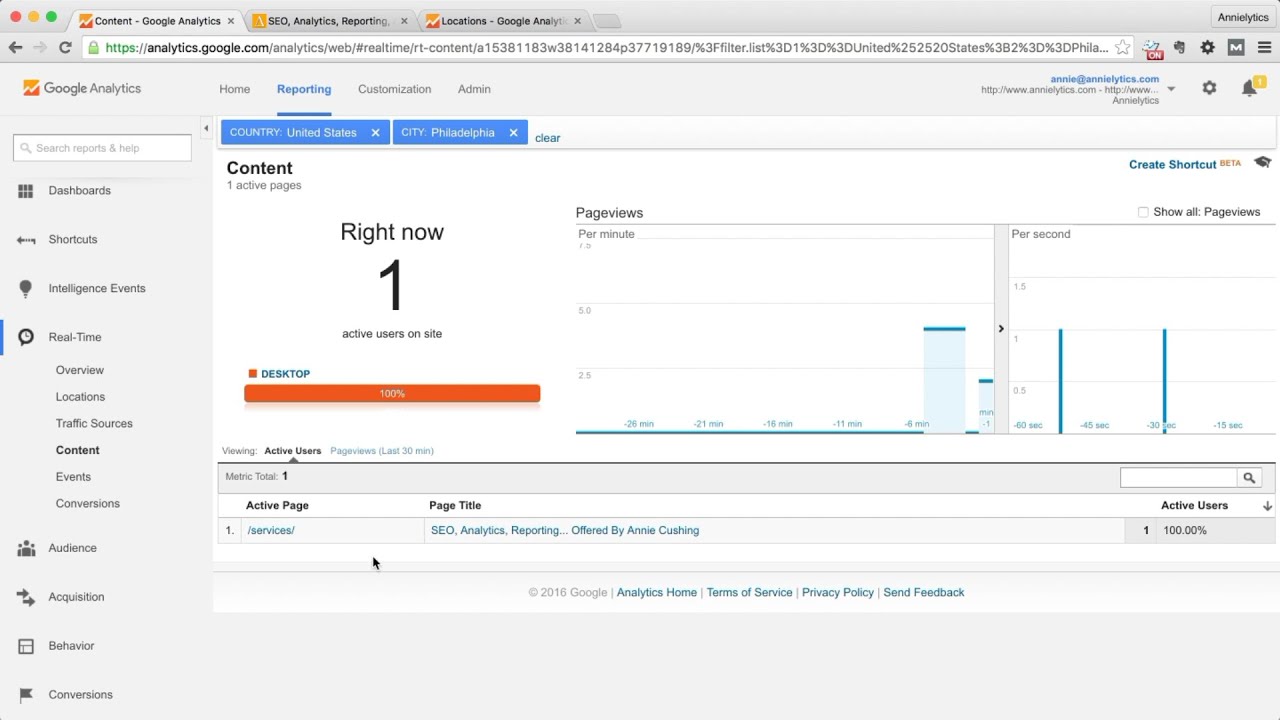Expand the per-second chart with the arrow
Screen dimensions: 1280x720
[x=1001, y=329]
